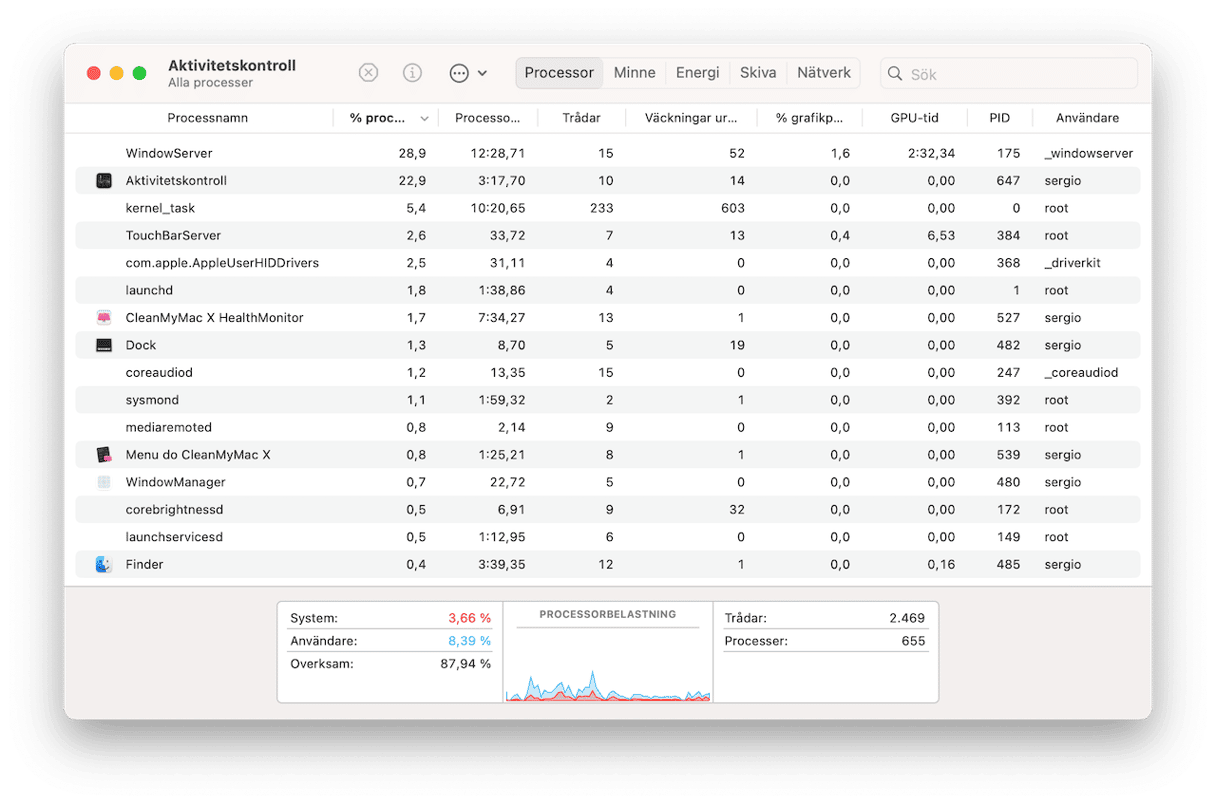Sort by Processo... time column header
The height and width of the screenshot is (804, 1216).
tap(487, 118)
